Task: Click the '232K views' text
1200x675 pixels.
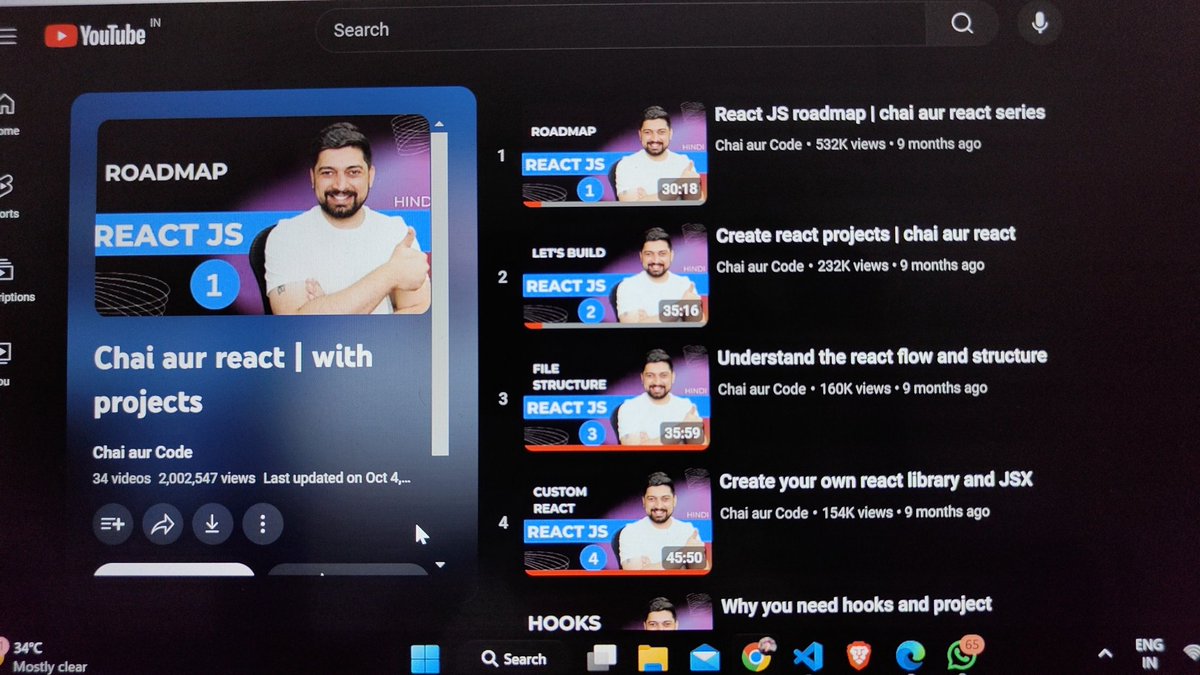Action: pyautogui.click(x=853, y=266)
